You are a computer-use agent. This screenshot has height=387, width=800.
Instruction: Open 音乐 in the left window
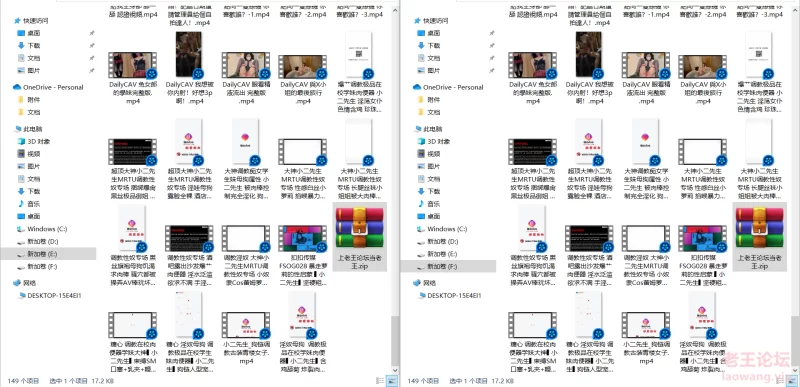[29, 203]
